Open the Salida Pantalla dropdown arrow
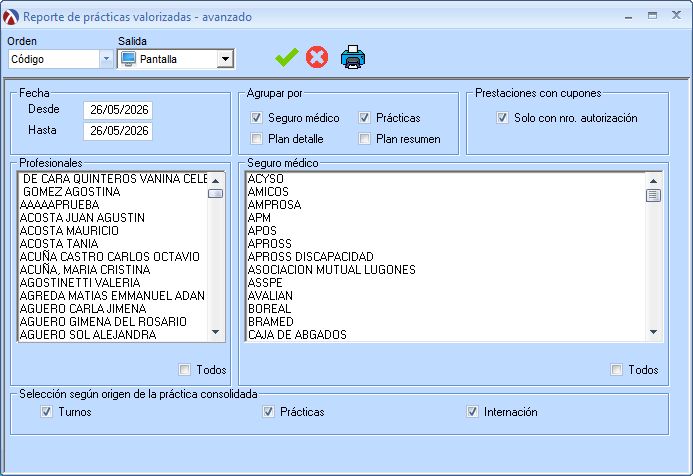The width and height of the screenshot is (693, 476). point(225,59)
